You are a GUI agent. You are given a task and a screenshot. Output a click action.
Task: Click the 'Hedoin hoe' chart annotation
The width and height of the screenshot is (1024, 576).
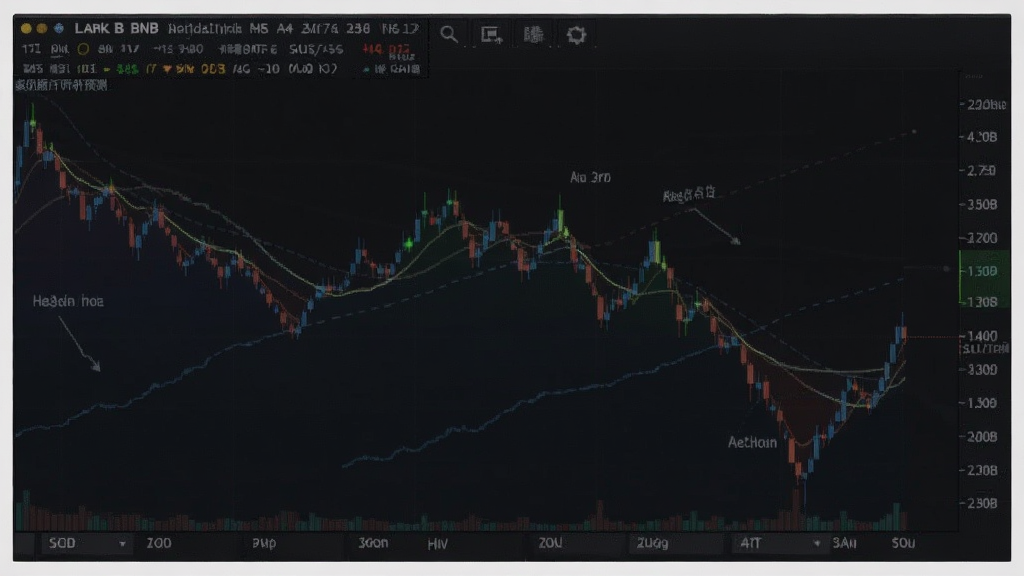point(68,301)
